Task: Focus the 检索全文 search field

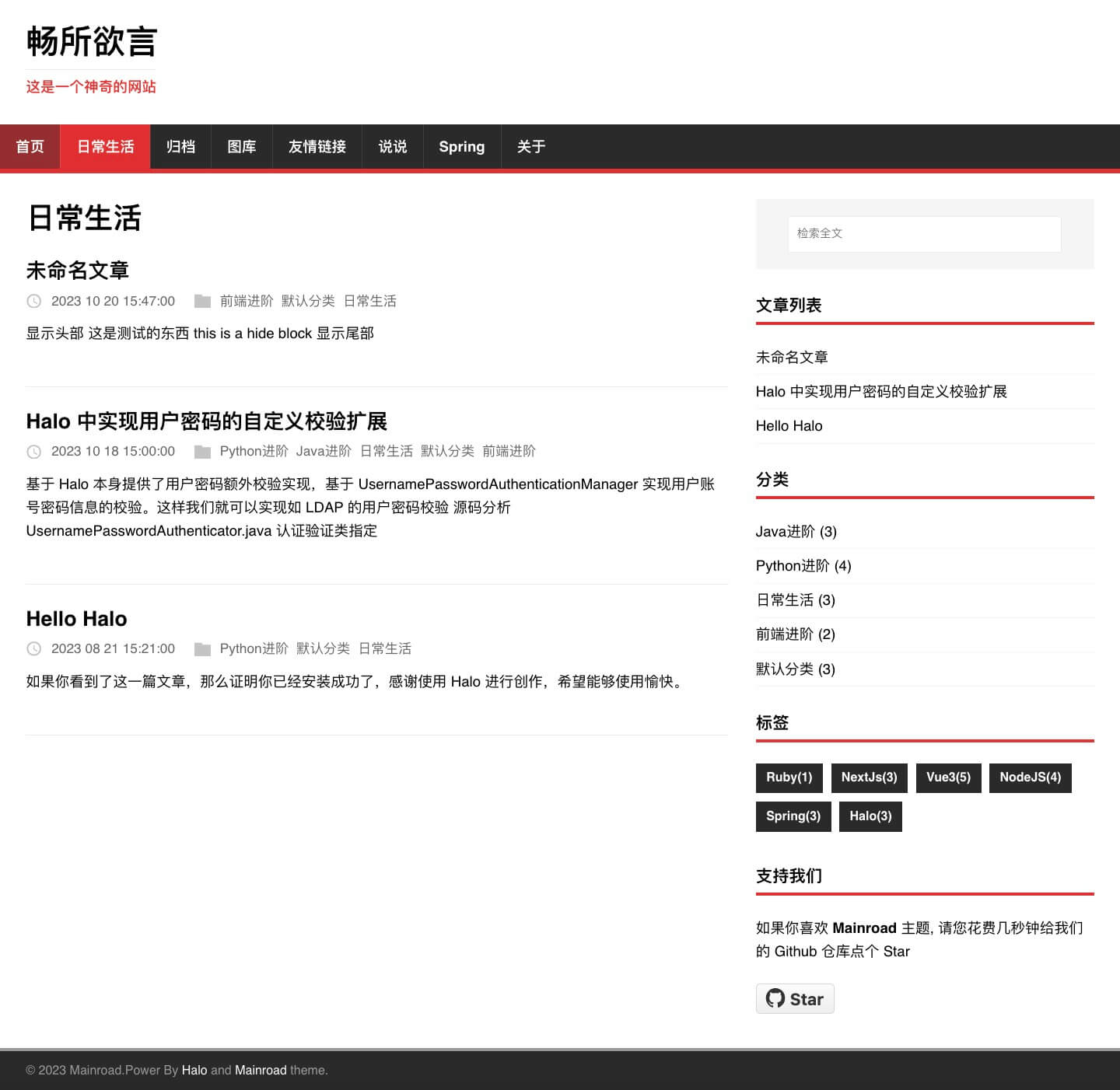Action: coord(924,233)
